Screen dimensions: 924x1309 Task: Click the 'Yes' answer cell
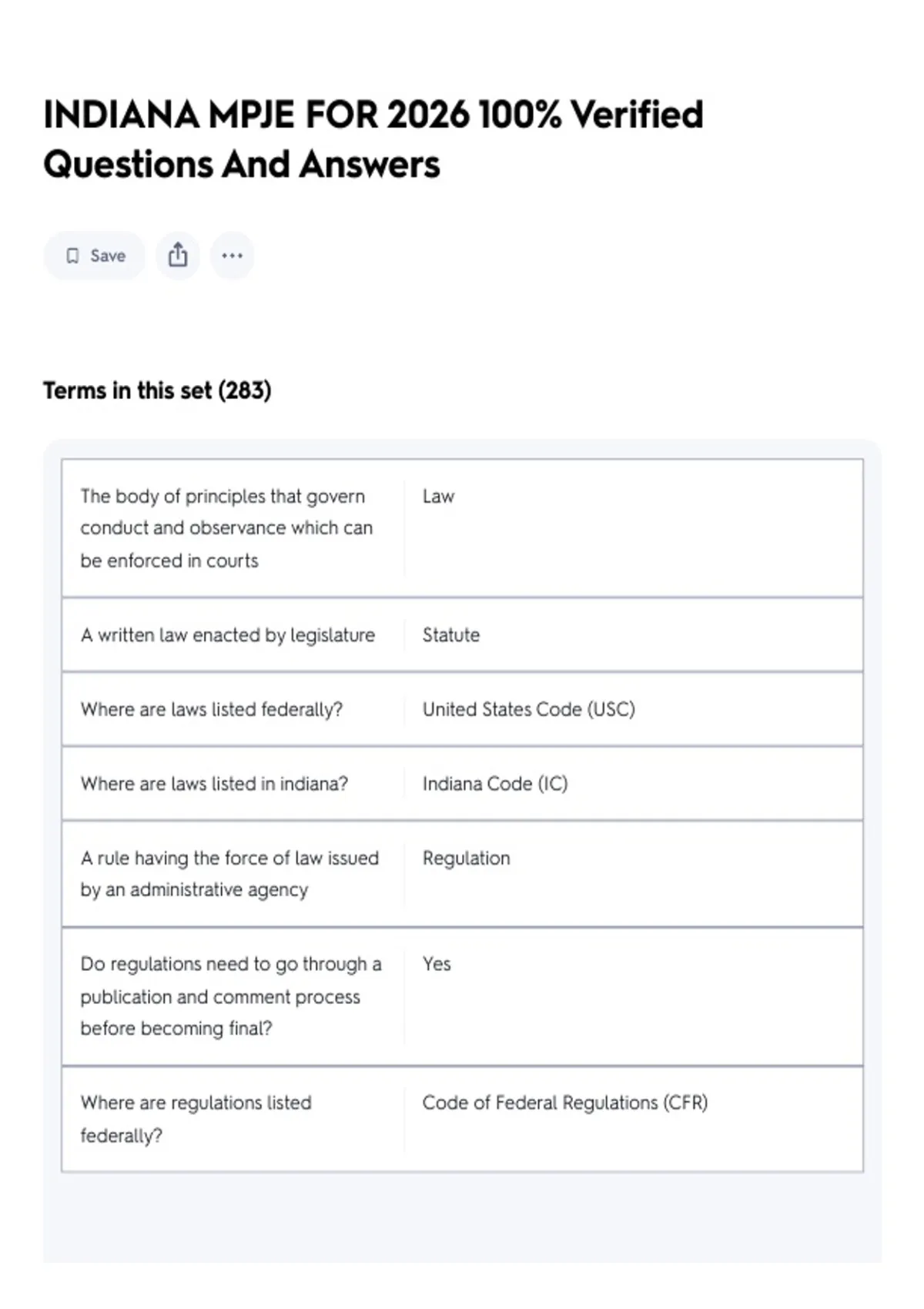437,964
